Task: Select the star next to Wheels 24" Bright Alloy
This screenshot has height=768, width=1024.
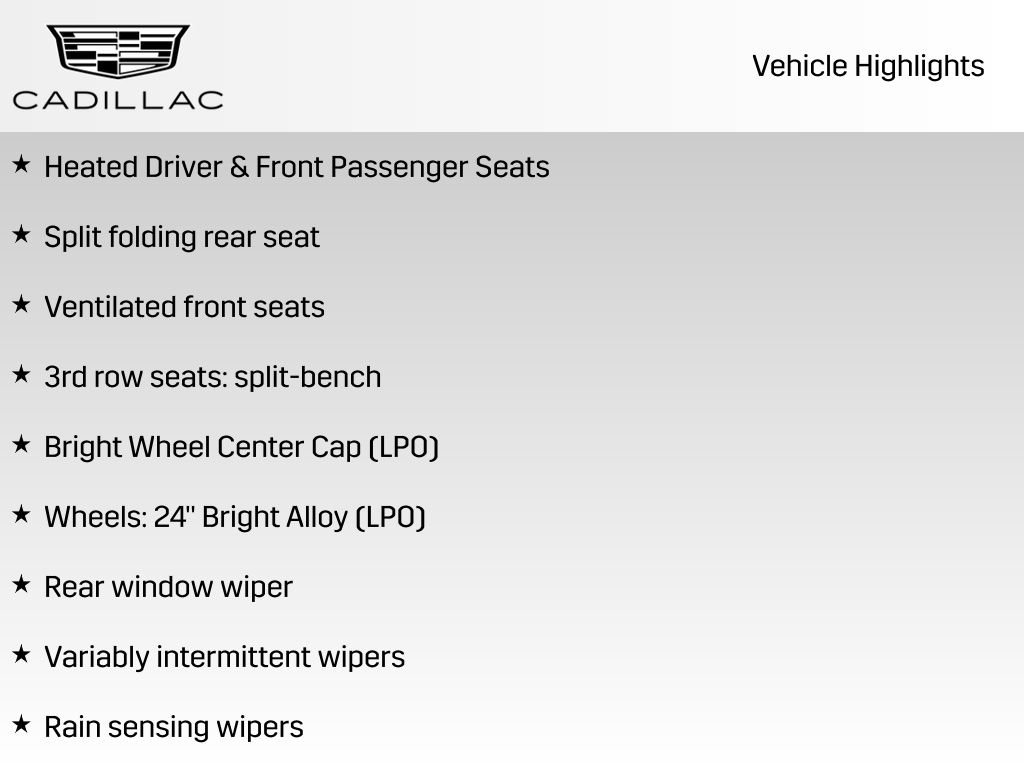Action: point(21,515)
